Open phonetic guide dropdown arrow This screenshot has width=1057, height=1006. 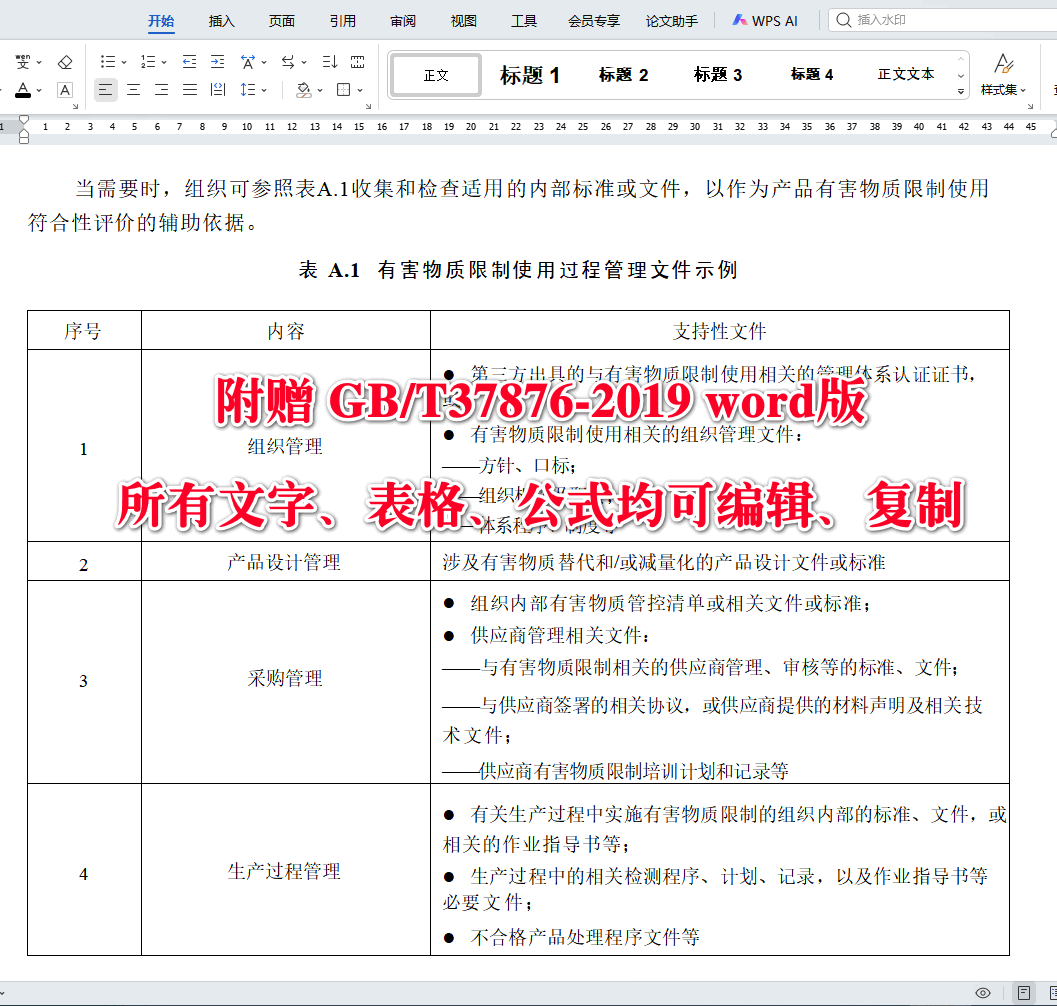click(39, 62)
